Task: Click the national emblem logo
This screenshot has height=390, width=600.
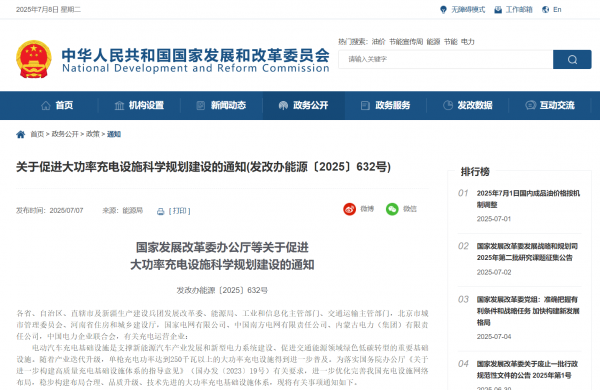Action: 34,59
